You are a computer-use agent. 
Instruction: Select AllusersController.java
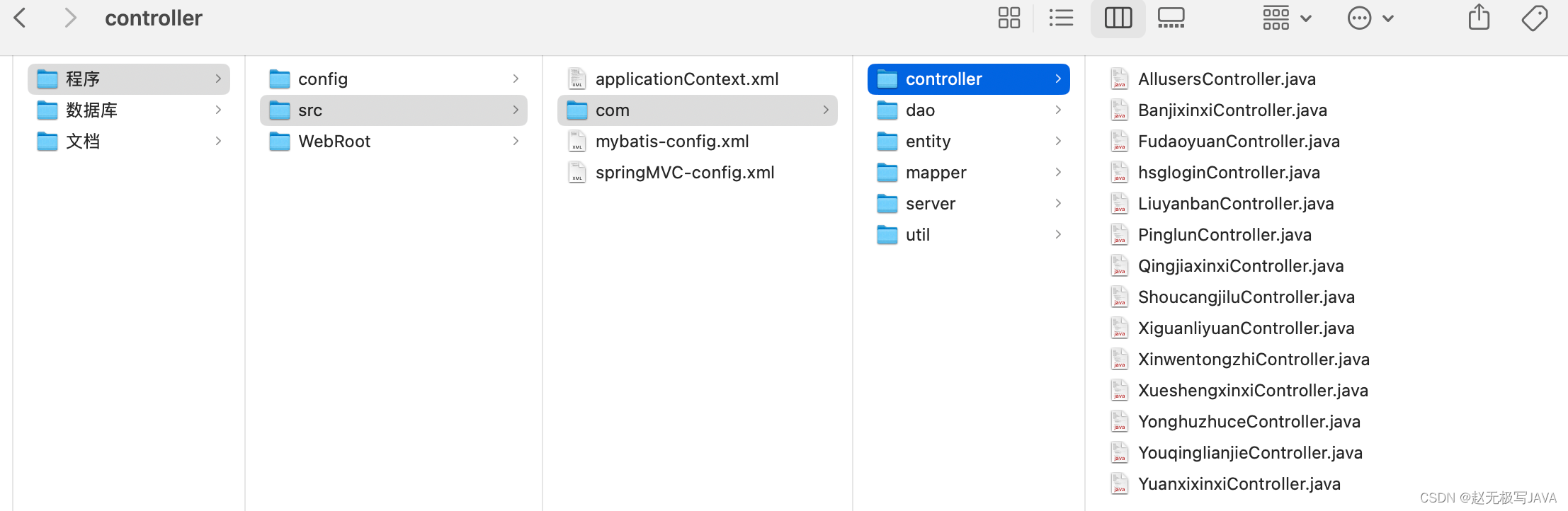[1227, 79]
